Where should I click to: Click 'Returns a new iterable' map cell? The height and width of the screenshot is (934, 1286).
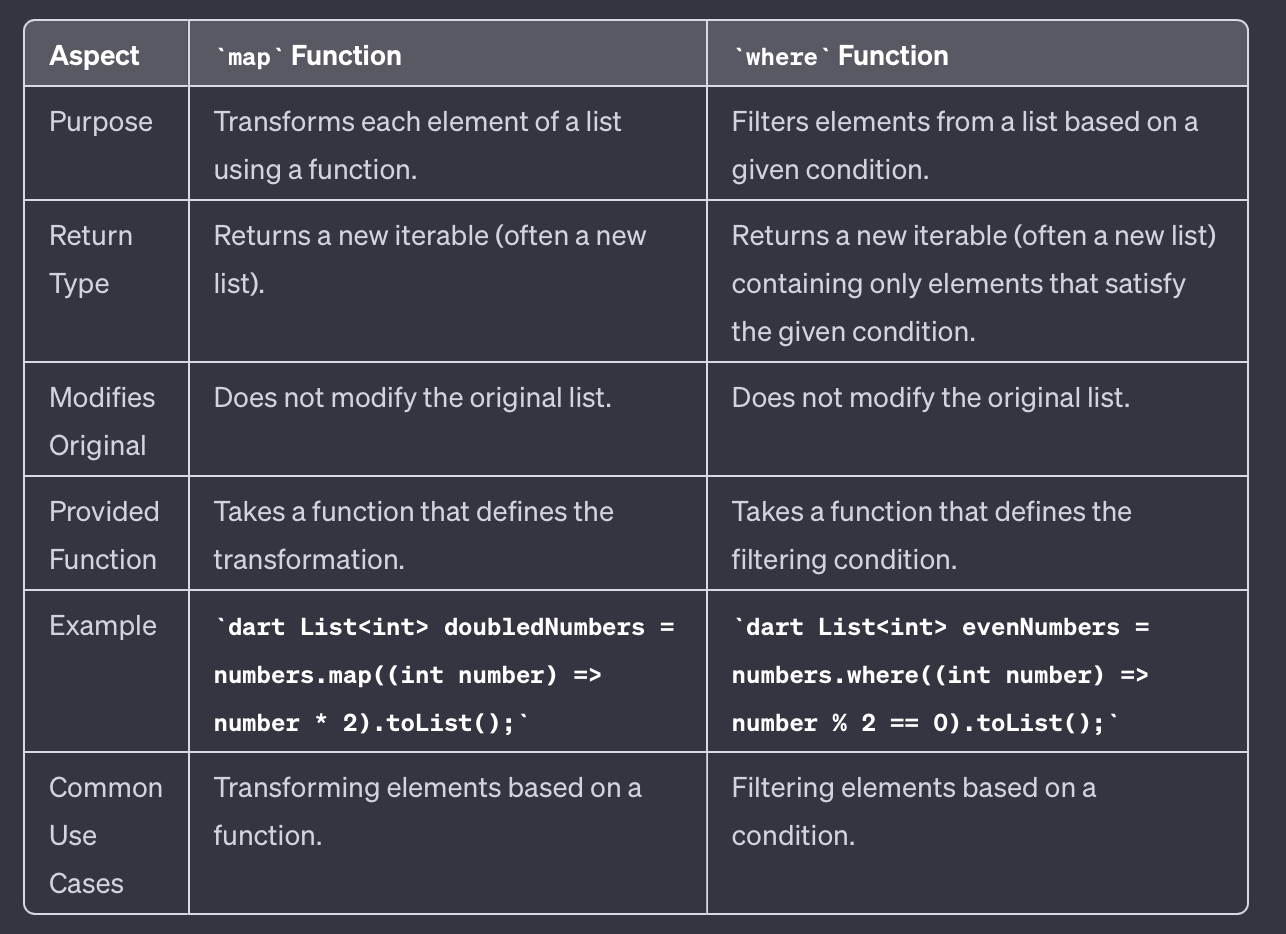pyautogui.click(x=430, y=260)
